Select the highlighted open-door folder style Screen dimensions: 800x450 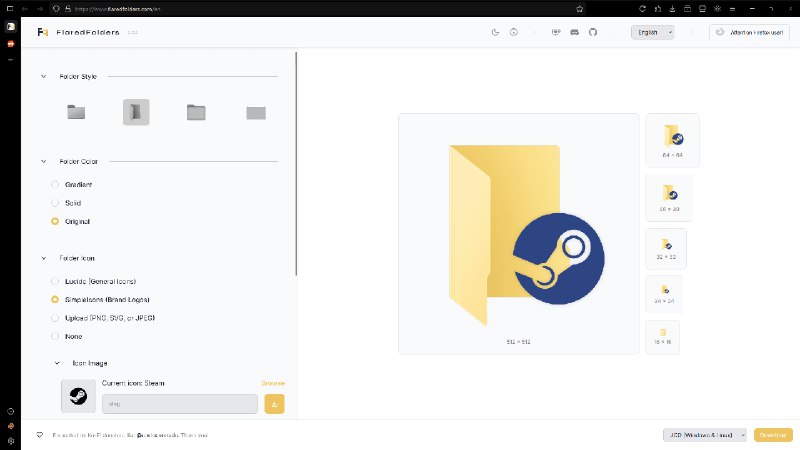click(x=136, y=112)
